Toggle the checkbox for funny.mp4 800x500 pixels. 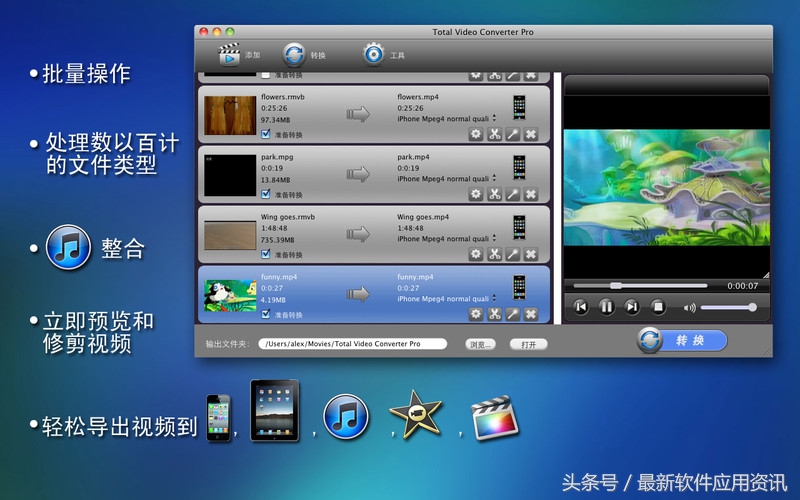pos(266,314)
